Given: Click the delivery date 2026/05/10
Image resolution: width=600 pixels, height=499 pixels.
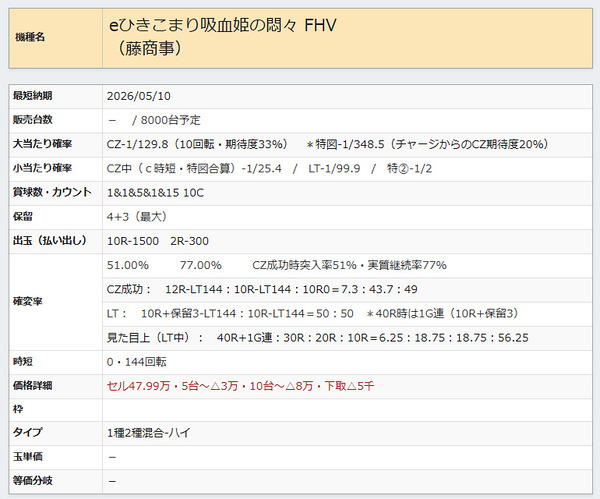Looking at the screenshot, I should (x=139, y=96).
